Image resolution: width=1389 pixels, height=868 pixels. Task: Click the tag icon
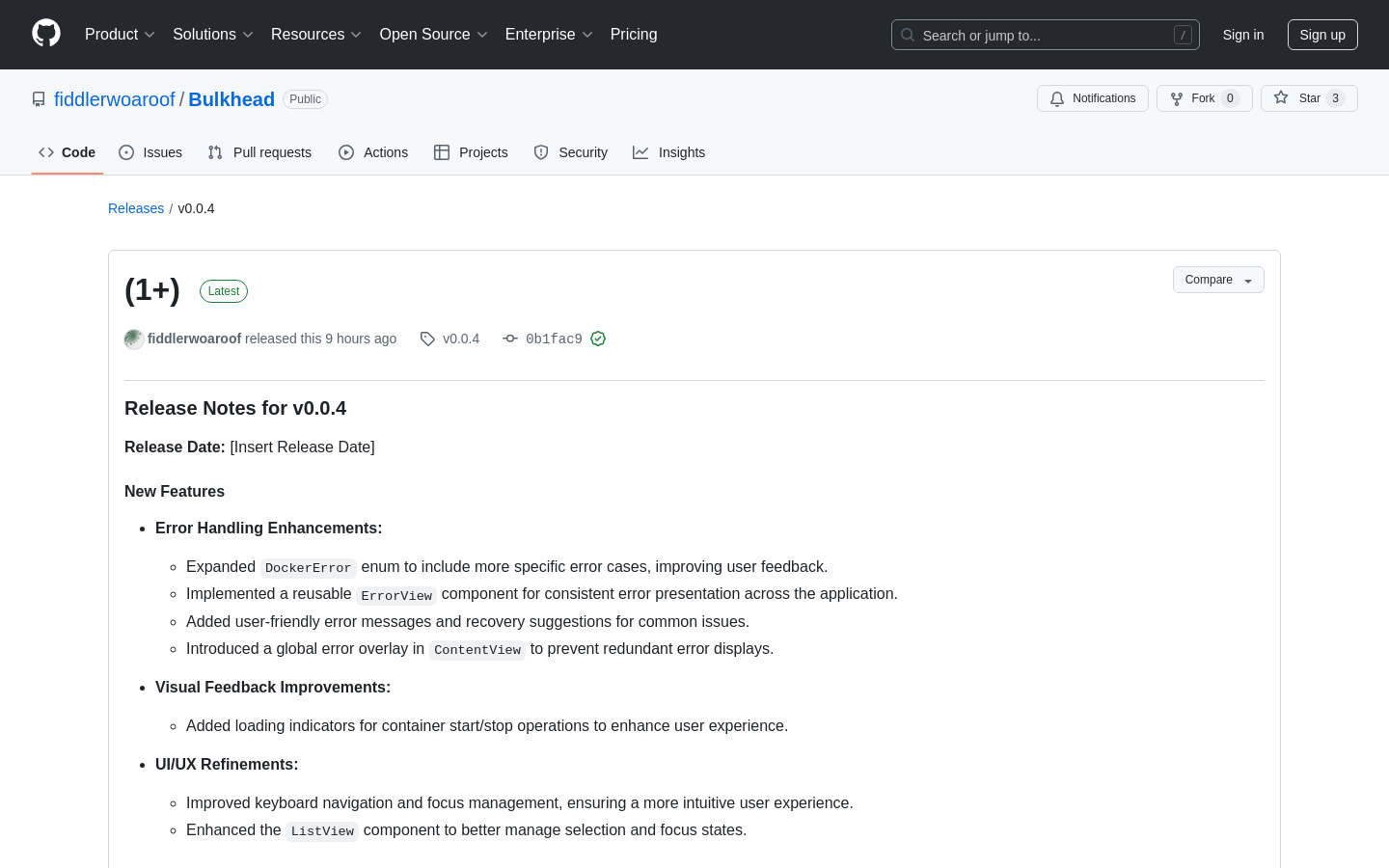click(427, 339)
